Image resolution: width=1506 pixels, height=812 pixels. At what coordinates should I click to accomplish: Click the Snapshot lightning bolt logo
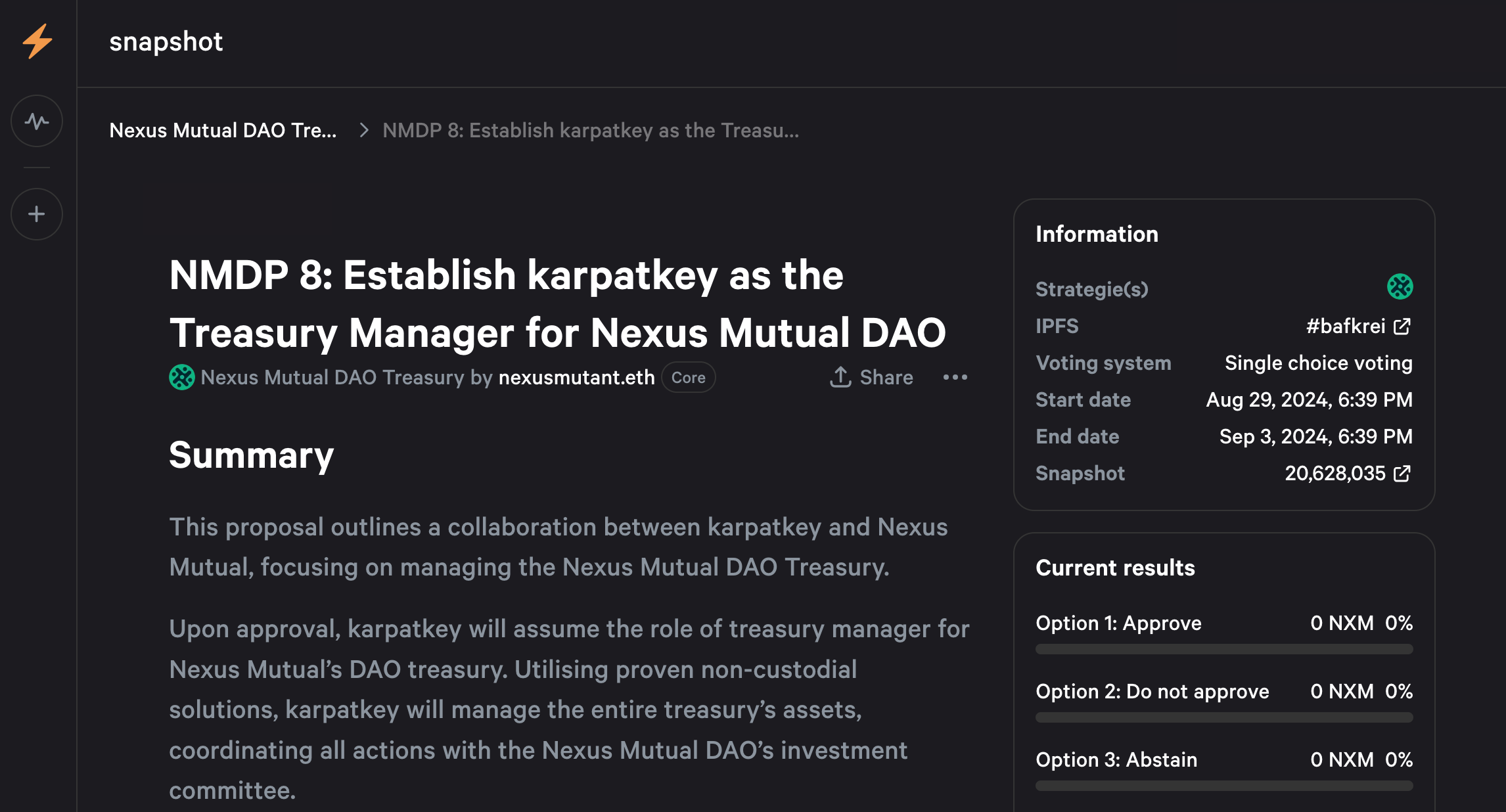click(37, 41)
